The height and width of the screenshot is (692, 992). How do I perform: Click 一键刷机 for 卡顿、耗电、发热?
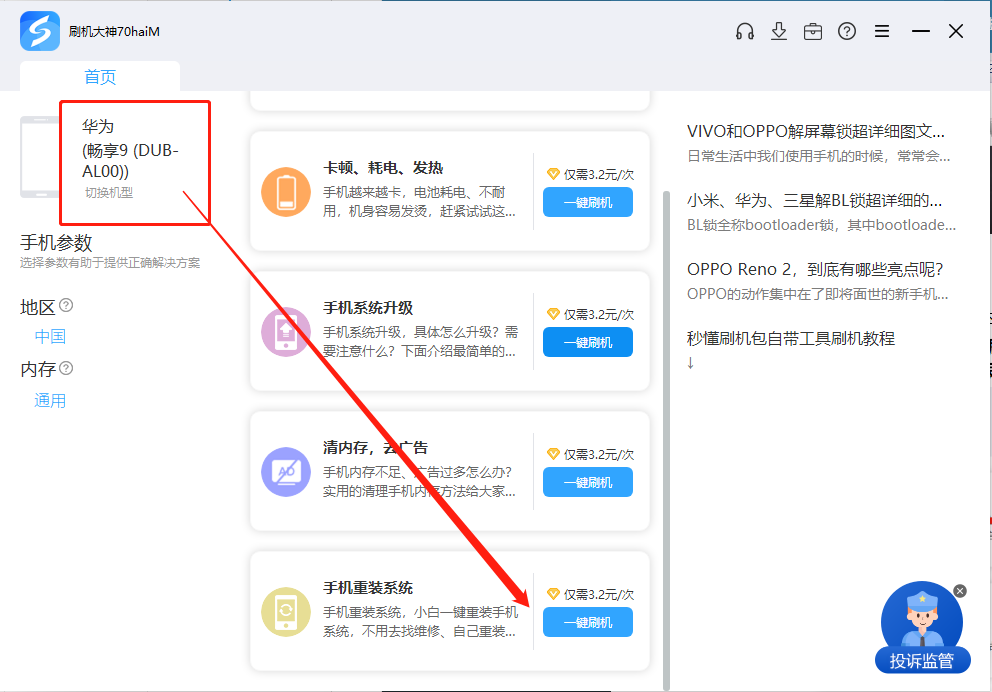click(588, 203)
